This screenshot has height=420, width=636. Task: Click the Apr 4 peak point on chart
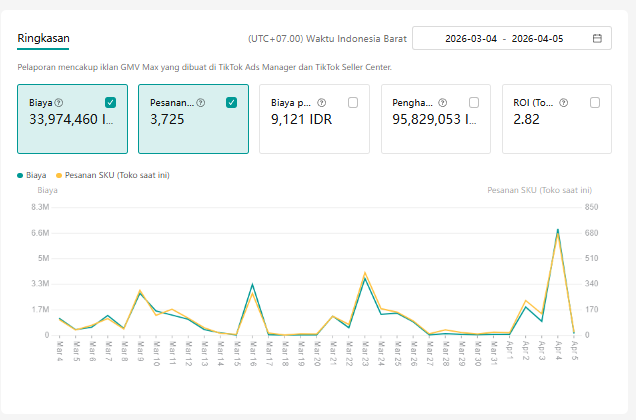[558, 230]
